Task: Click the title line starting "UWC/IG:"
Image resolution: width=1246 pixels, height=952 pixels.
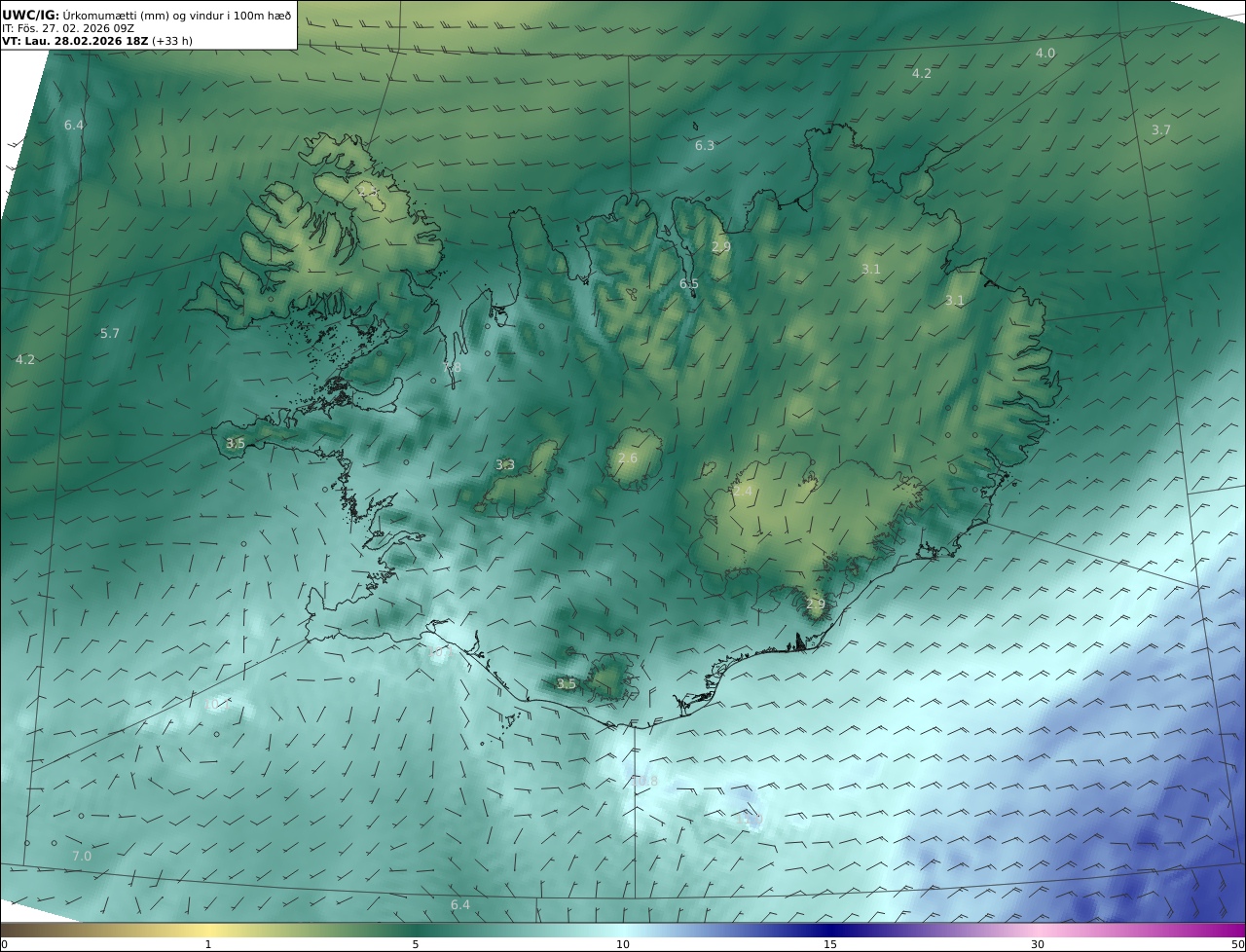Action: coord(147,15)
